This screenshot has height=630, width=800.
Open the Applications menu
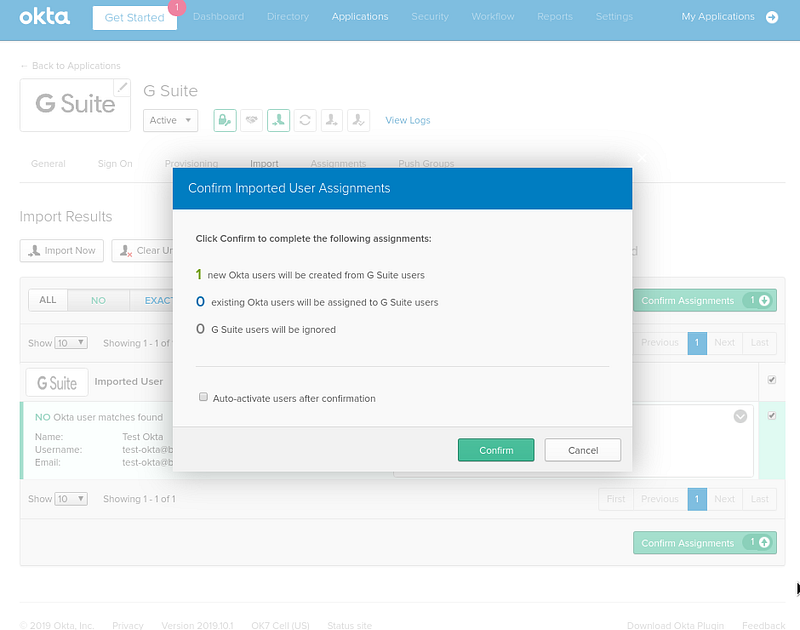360,16
